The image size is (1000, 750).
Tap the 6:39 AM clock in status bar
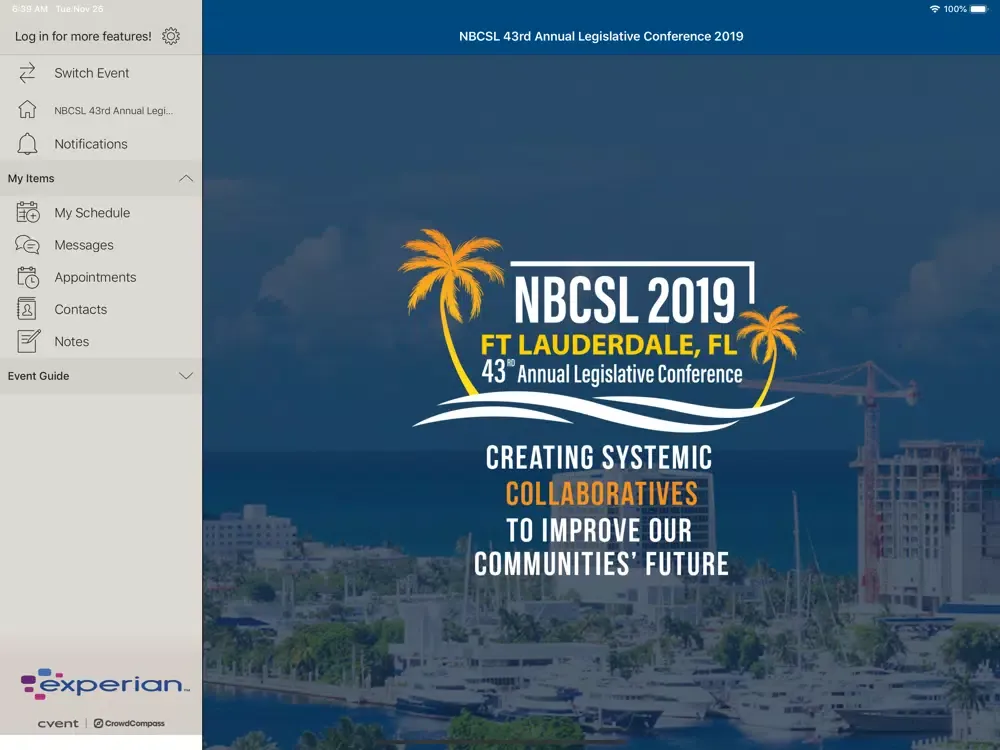tap(30, 9)
